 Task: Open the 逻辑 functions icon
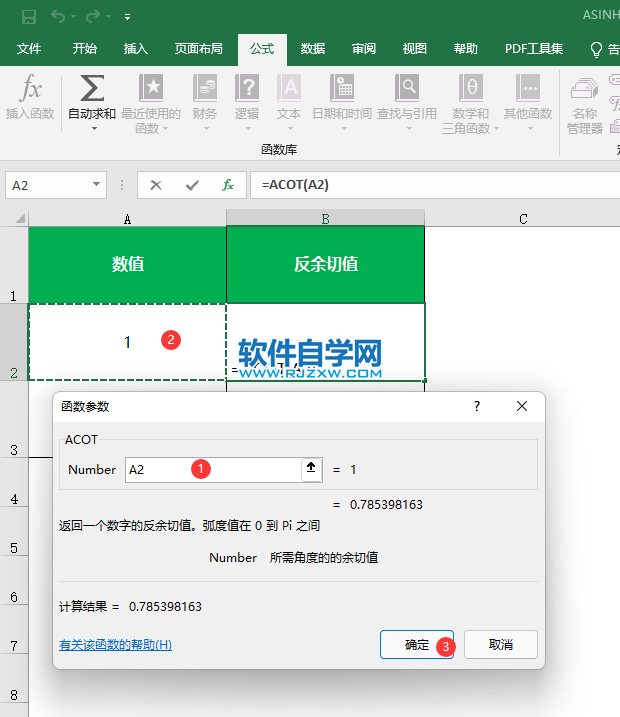click(x=247, y=88)
